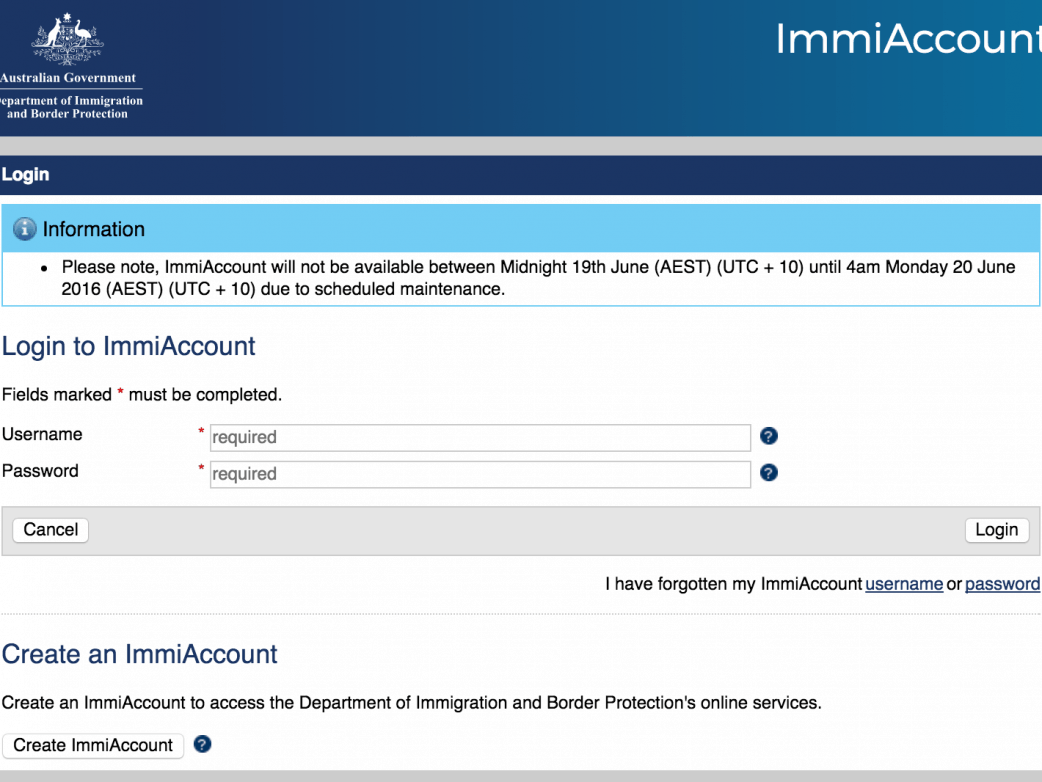Click the scheduled maintenance notice text
The height and width of the screenshot is (782, 1042).
(x=538, y=279)
